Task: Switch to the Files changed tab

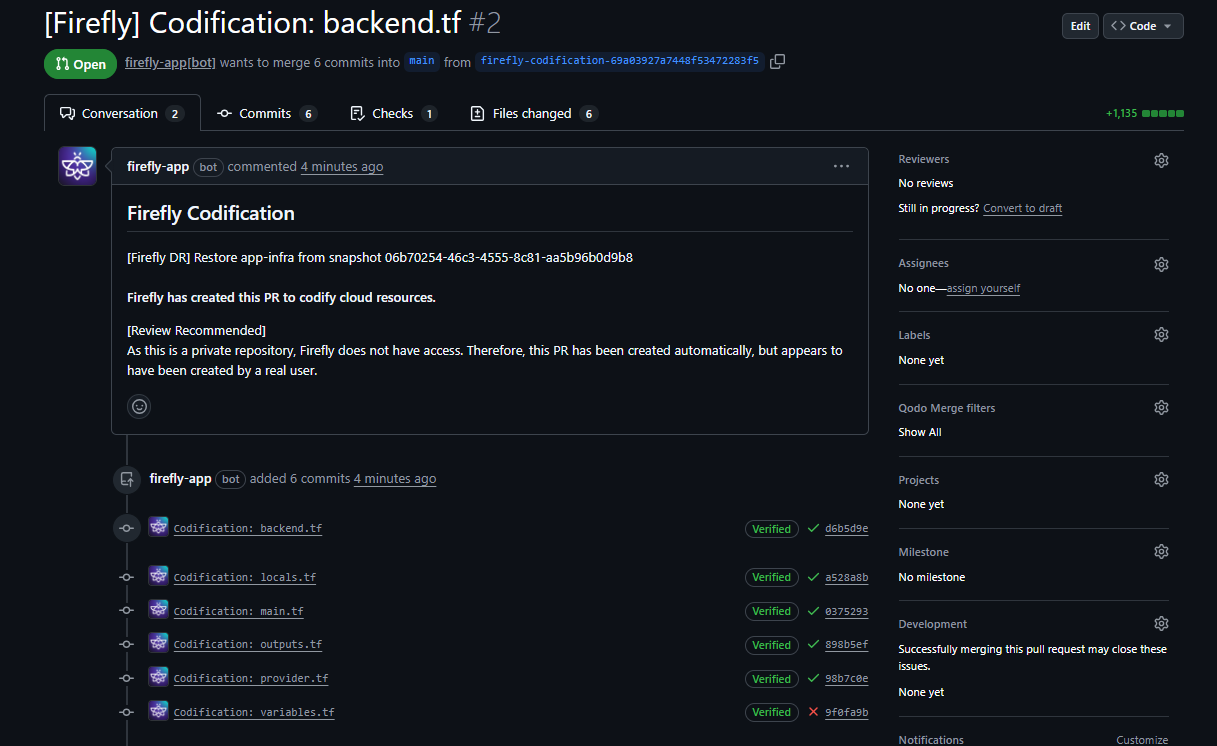Action: click(533, 113)
